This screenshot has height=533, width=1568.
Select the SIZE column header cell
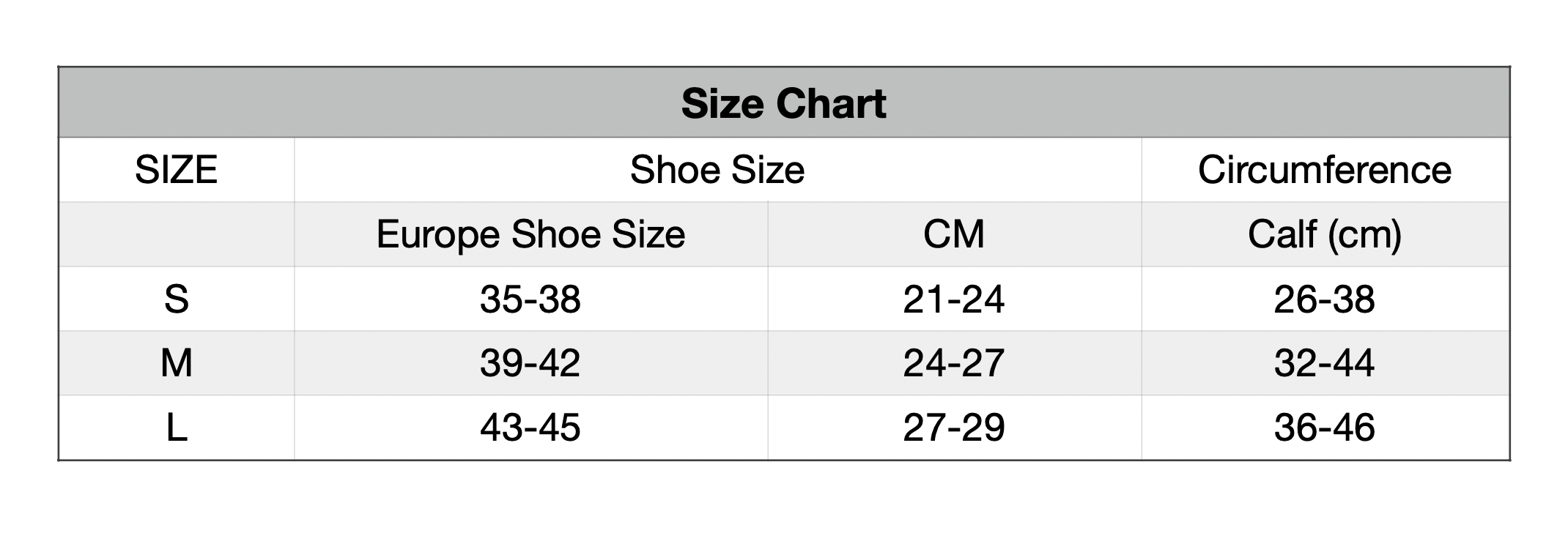point(176,170)
